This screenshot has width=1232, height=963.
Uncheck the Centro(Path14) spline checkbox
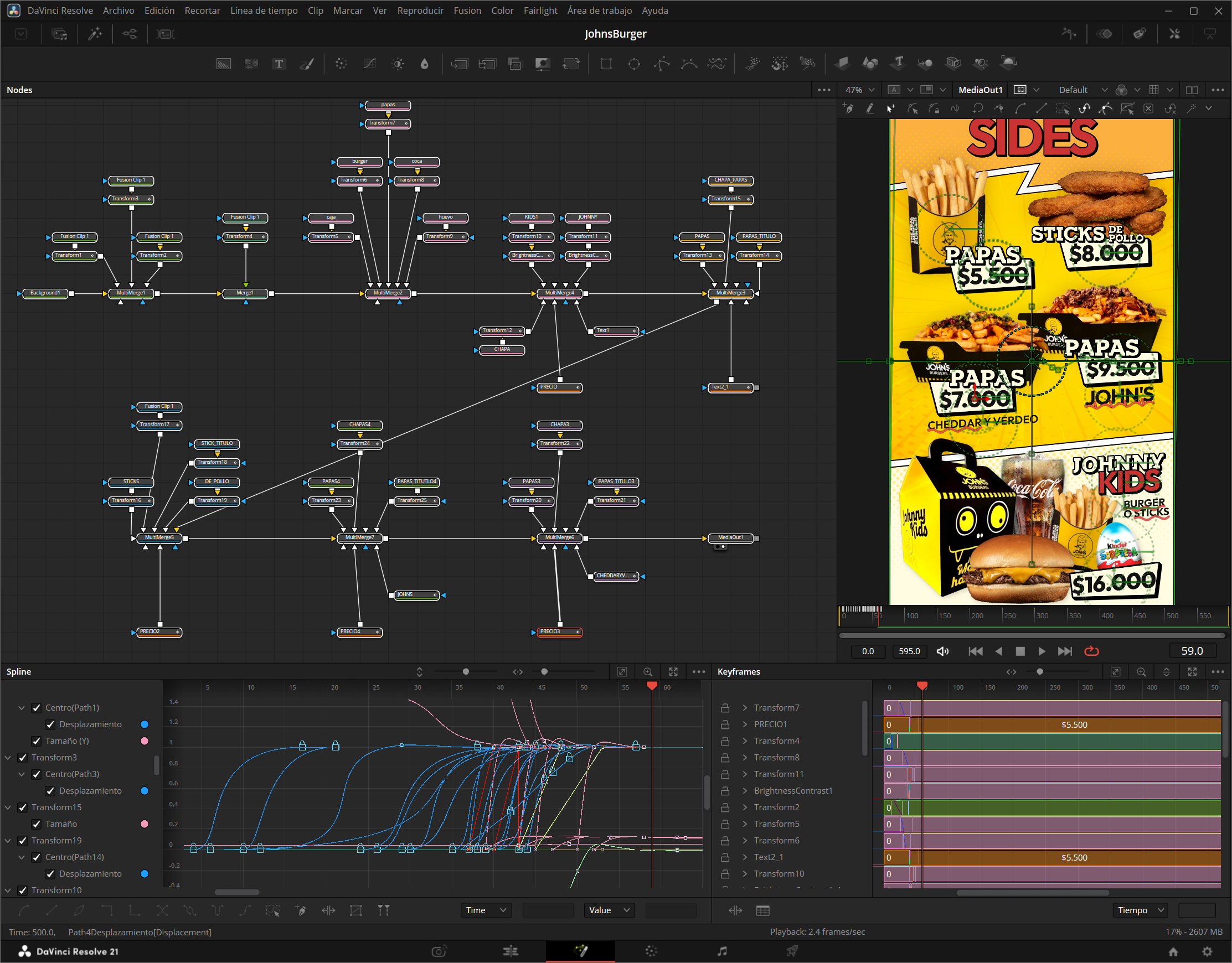(x=37, y=857)
